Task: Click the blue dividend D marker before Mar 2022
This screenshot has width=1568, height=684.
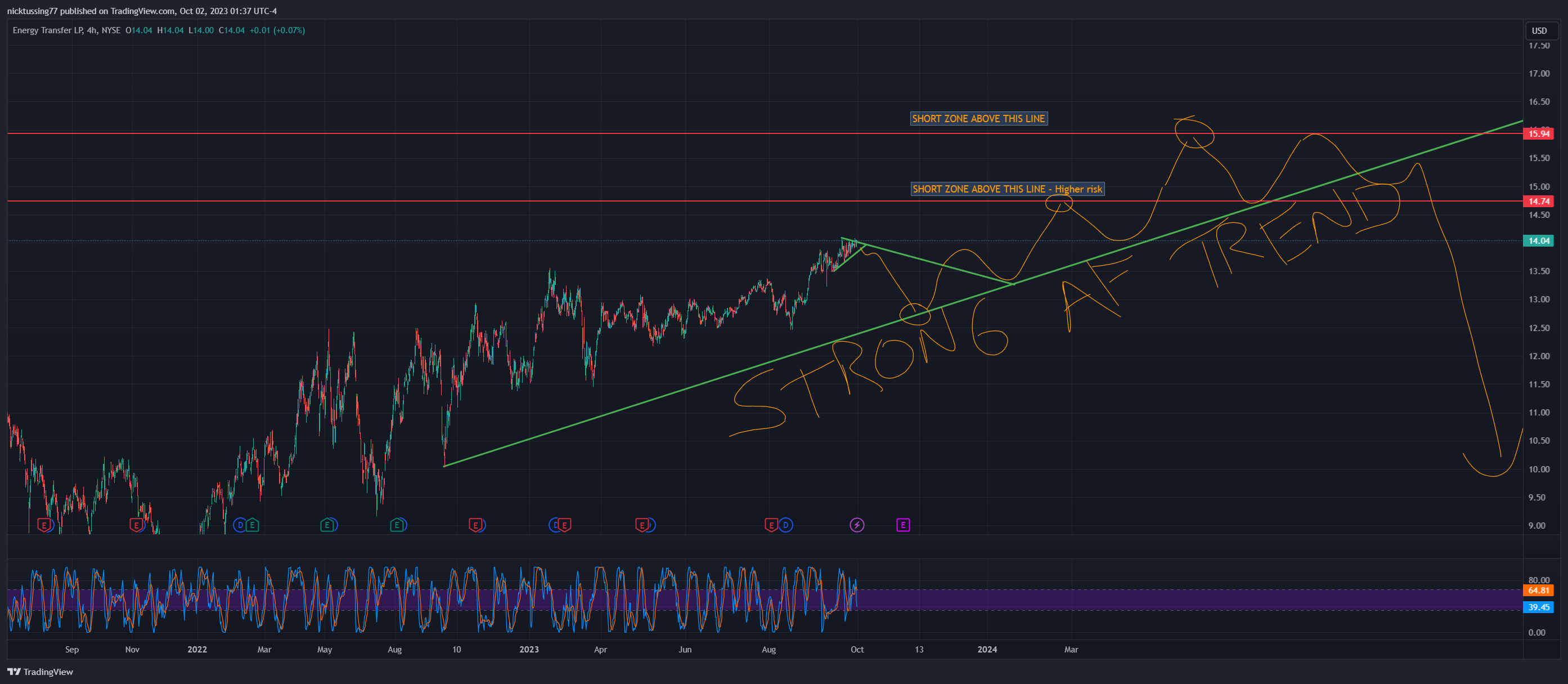Action: [240, 525]
